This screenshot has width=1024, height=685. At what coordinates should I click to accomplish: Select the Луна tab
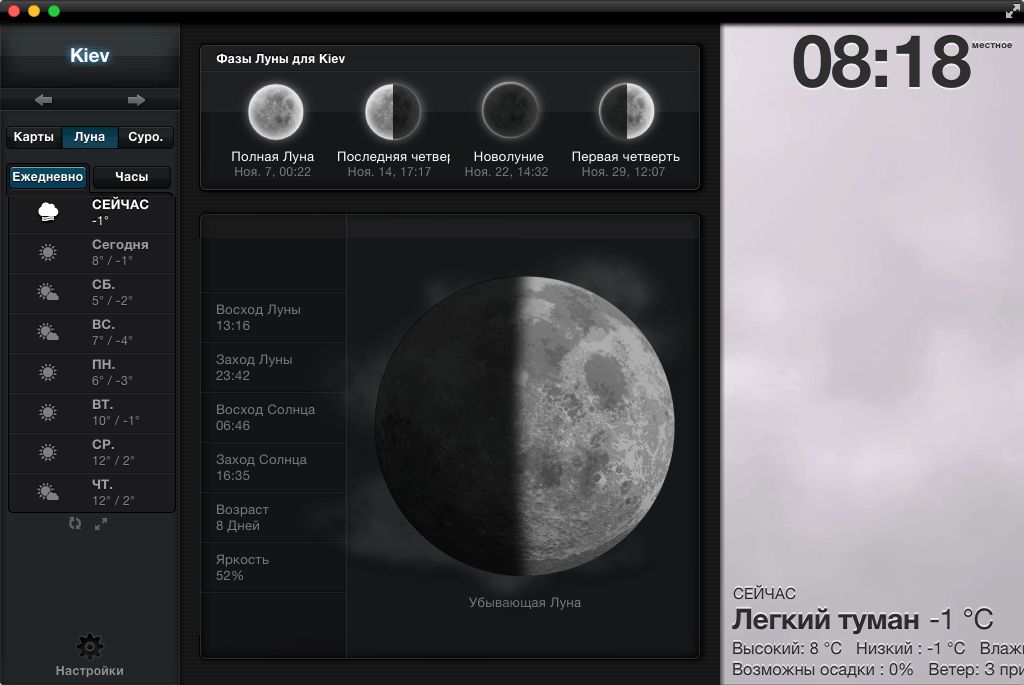click(89, 137)
